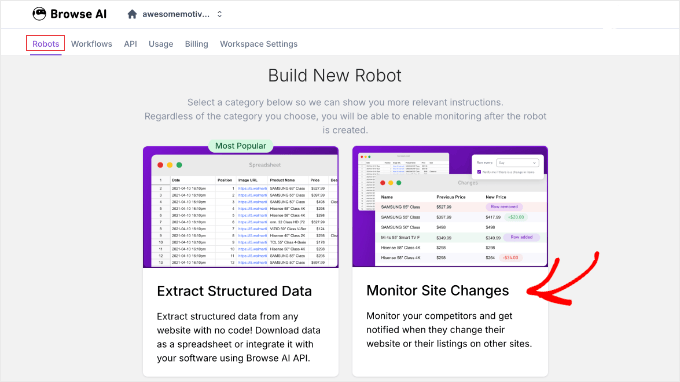
Task: Click the Browse AI brand name
Action: click(78, 14)
